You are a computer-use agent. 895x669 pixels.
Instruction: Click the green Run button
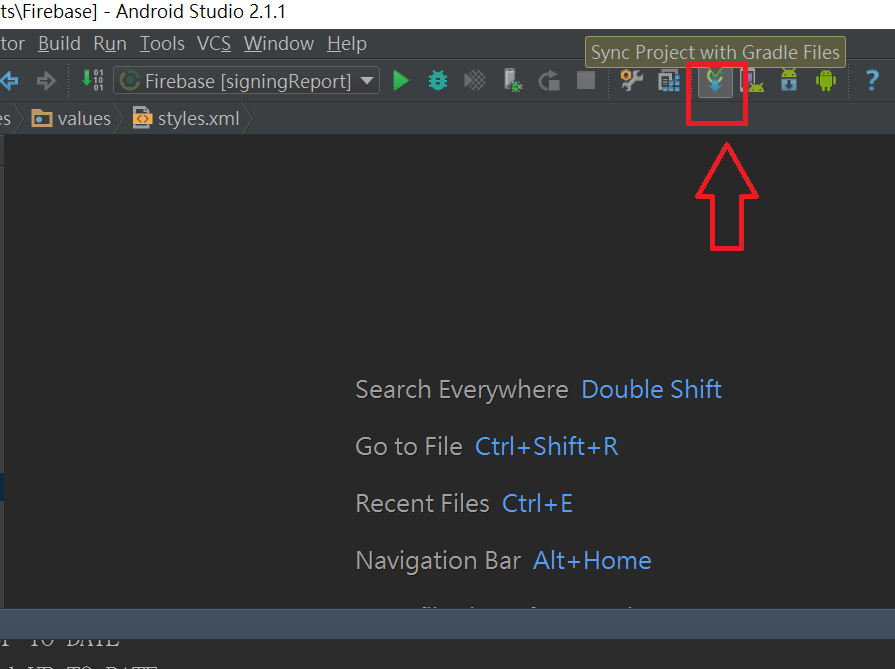click(x=401, y=81)
